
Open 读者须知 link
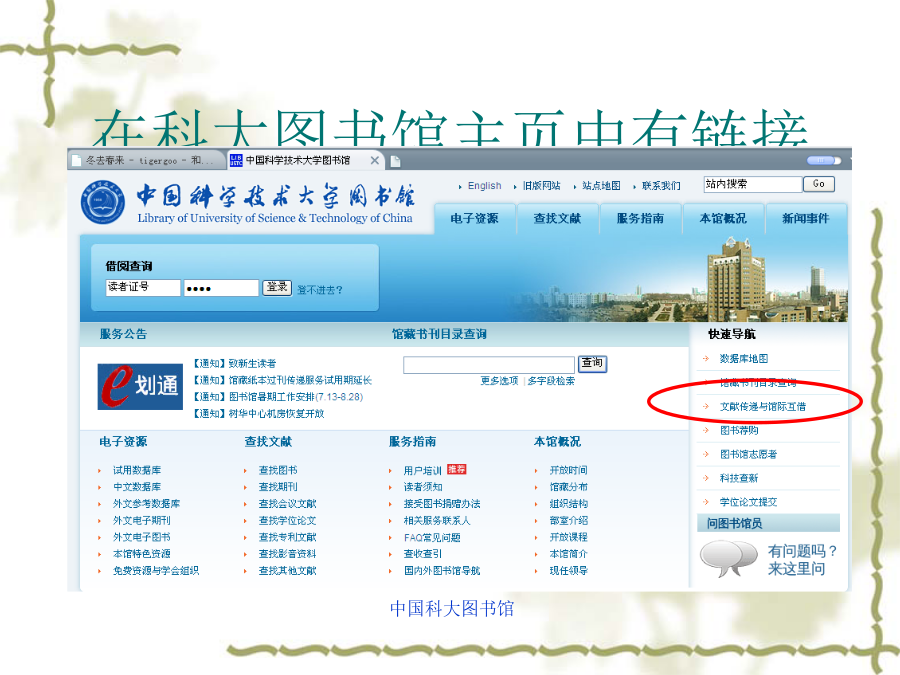coord(423,487)
